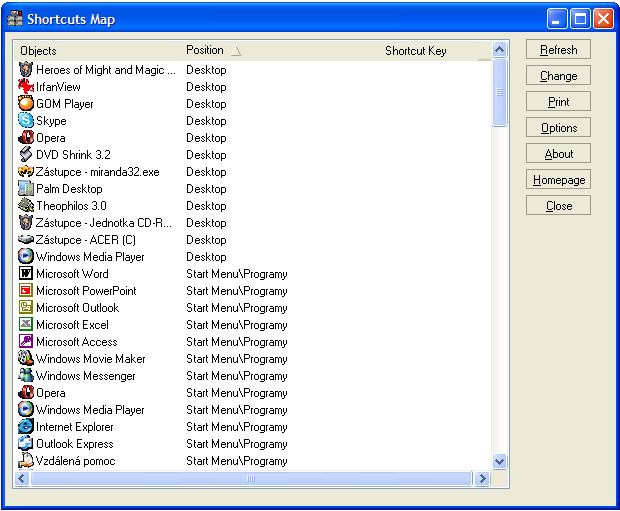Screen dimensions: 620x511
Task: Click the miranda32.exe shortcut icon
Action: tap(26, 172)
